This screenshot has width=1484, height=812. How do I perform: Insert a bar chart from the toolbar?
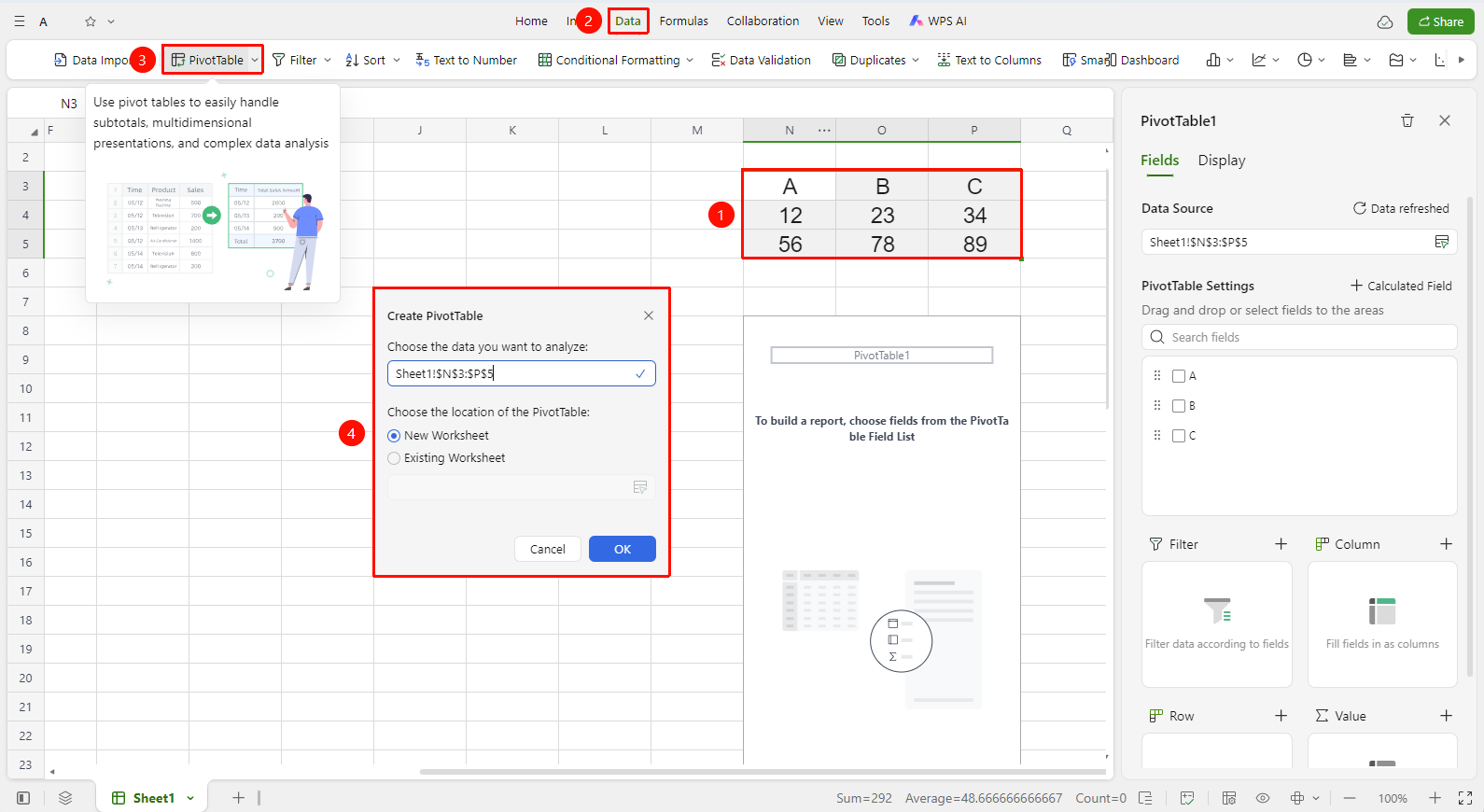click(1350, 60)
